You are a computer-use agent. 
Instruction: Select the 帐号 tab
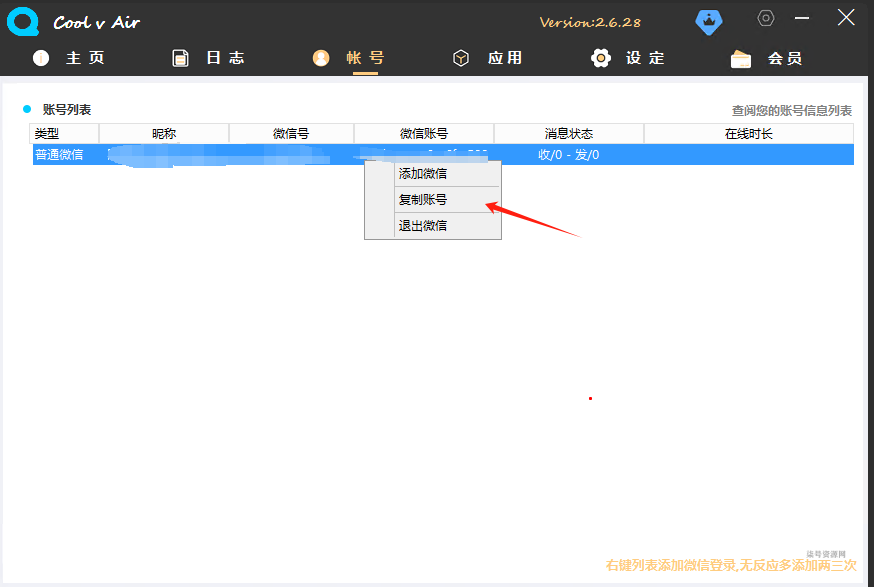pyautogui.click(x=365, y=58)
